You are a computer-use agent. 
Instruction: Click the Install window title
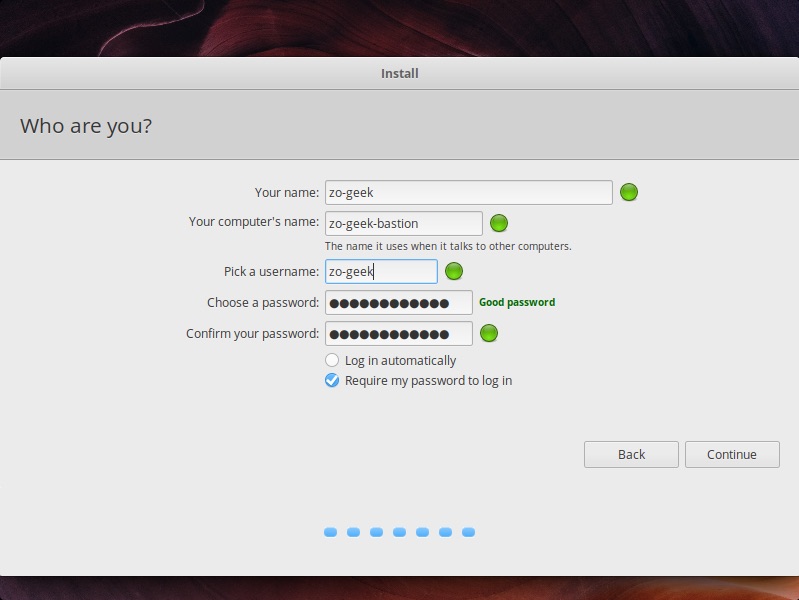(x=400, y=73)
